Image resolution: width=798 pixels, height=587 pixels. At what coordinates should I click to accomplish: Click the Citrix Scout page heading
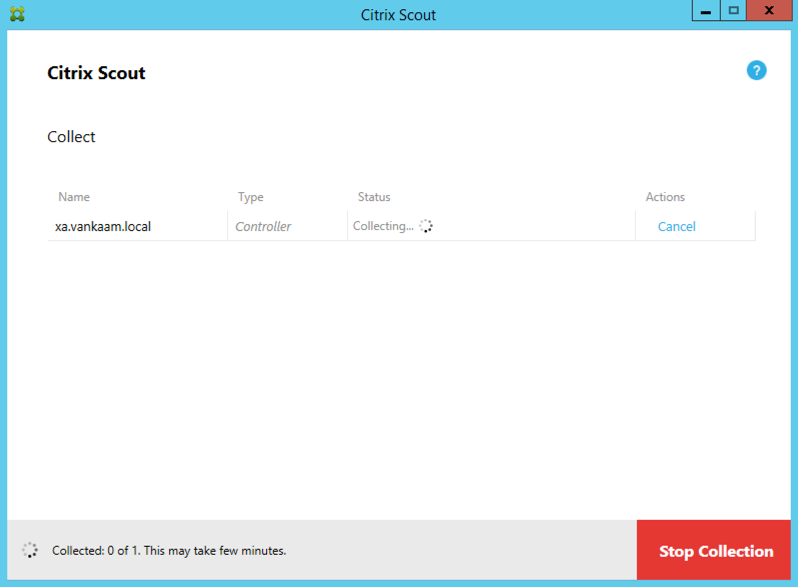coord(96,73)
